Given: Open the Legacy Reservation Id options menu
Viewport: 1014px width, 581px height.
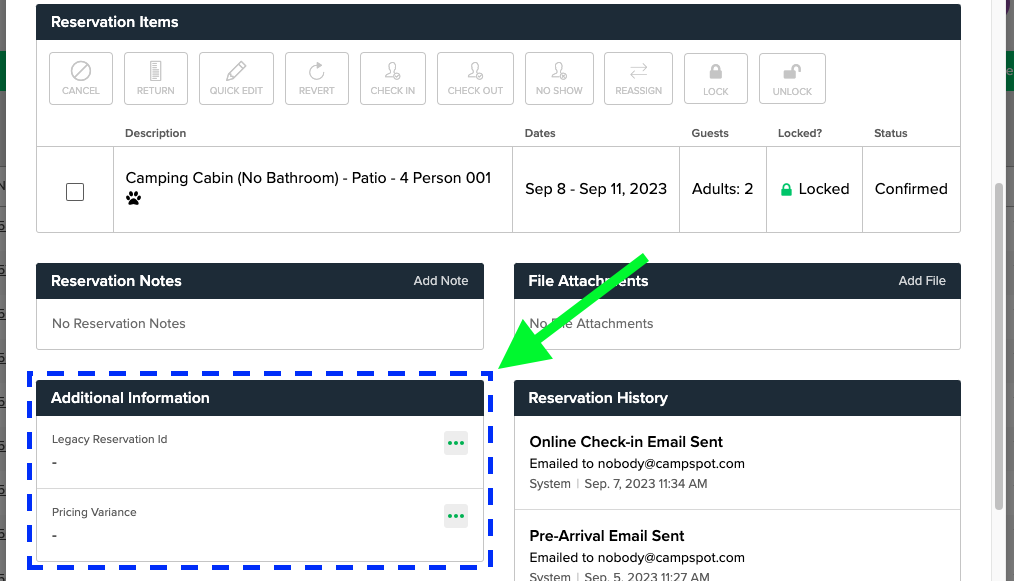Looking at the screenshot, I should point(456,443).
